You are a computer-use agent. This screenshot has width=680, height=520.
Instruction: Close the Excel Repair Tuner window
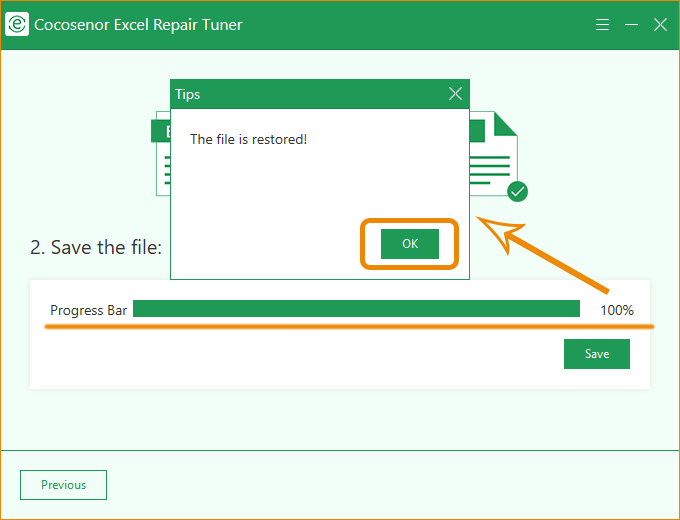[x=660, y=25]
